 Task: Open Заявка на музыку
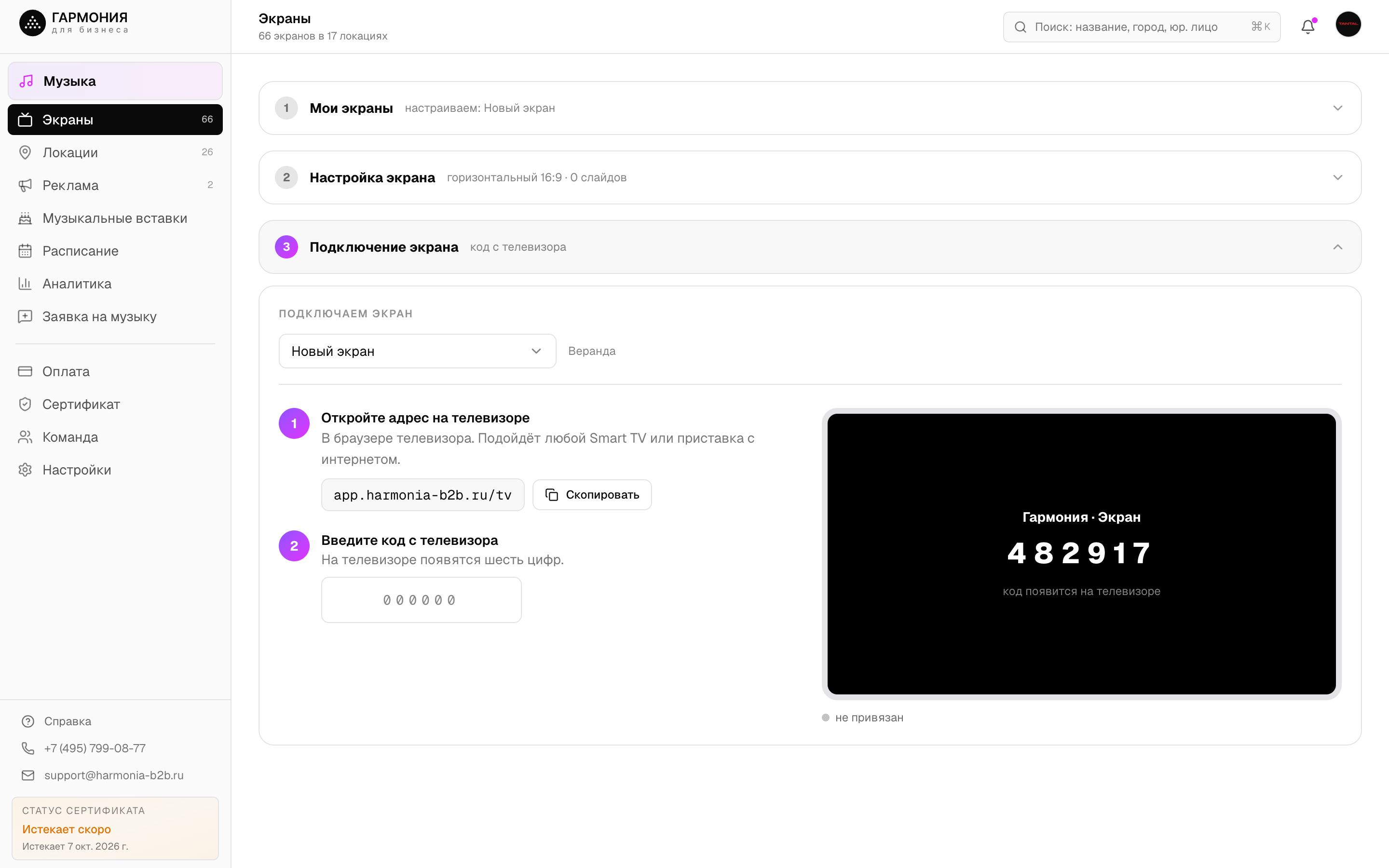pos(115,316)
